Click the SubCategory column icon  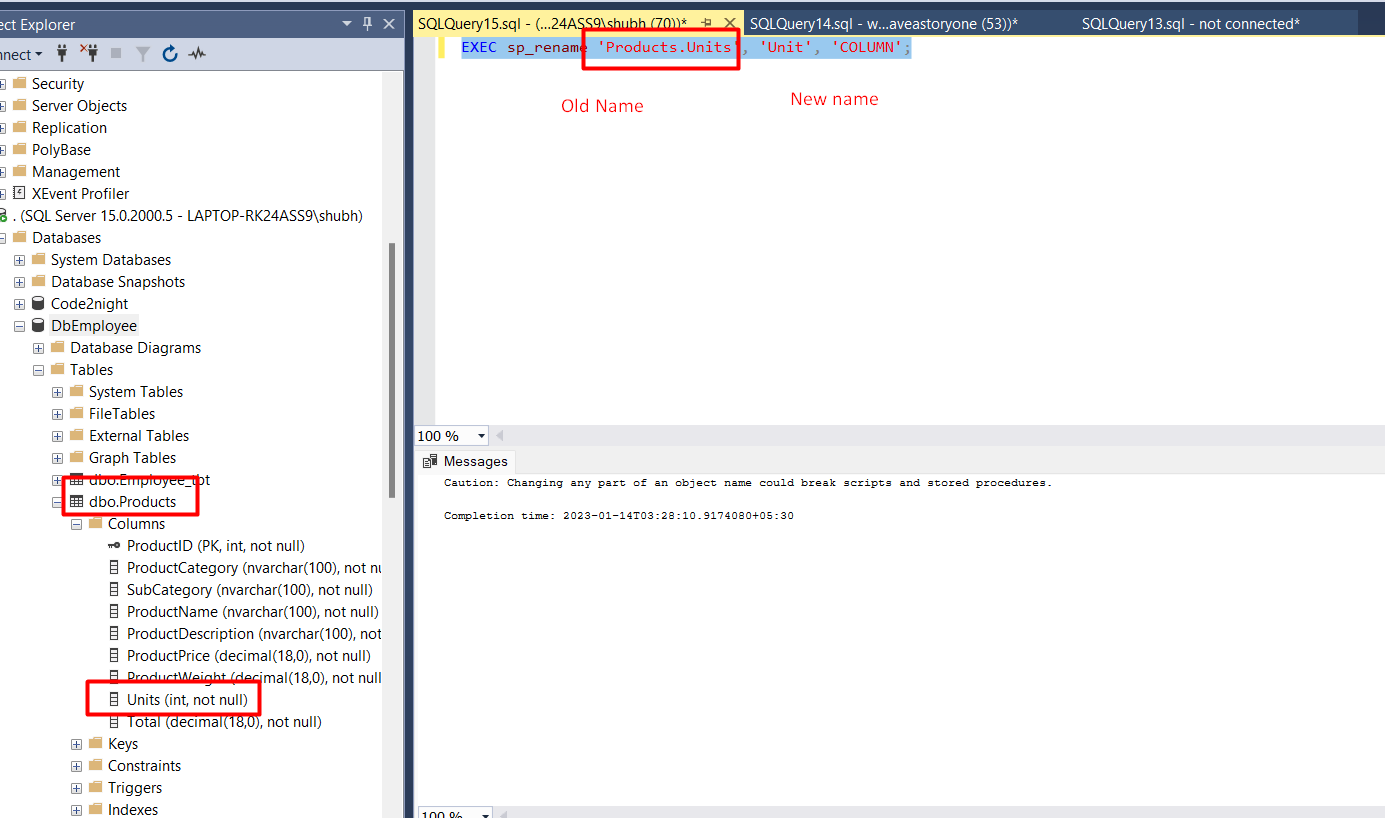114,590
